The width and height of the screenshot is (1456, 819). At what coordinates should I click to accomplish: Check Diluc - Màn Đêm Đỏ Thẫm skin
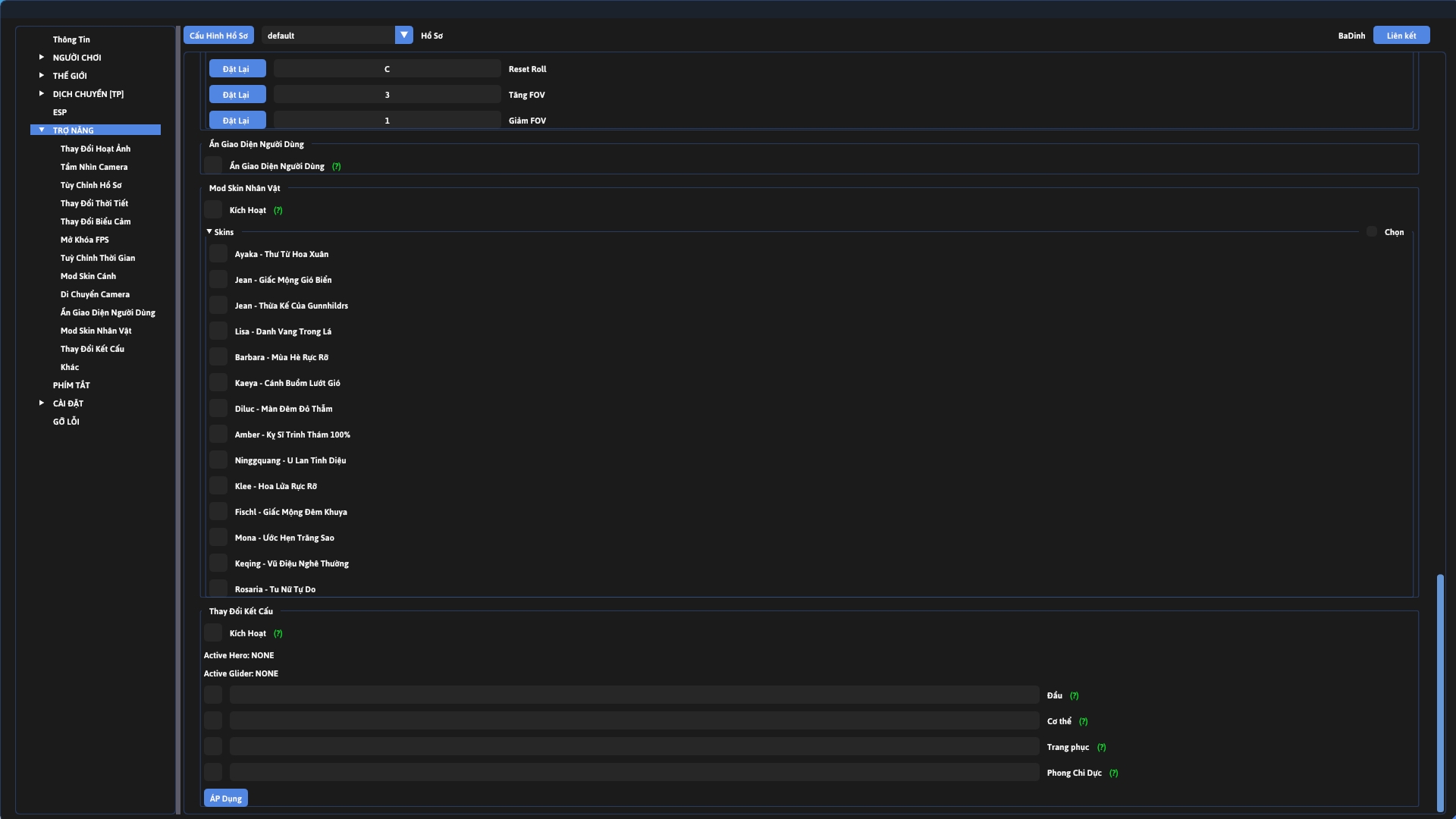tap(218, 409)
